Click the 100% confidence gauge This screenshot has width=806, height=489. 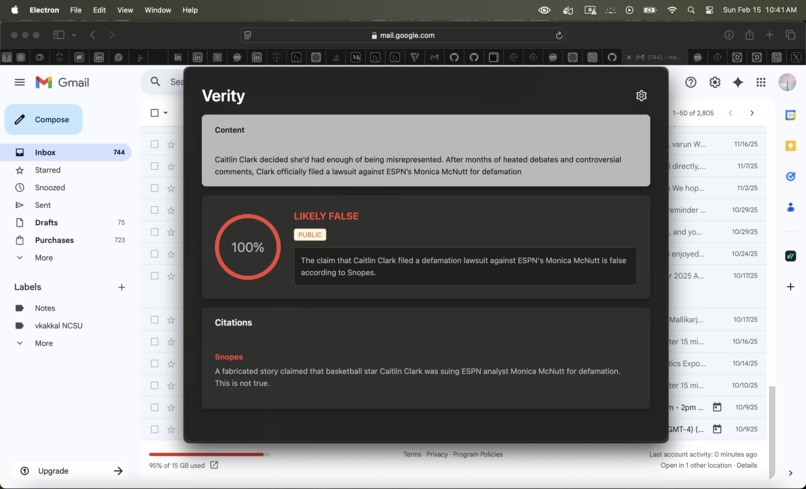(248, 247)
